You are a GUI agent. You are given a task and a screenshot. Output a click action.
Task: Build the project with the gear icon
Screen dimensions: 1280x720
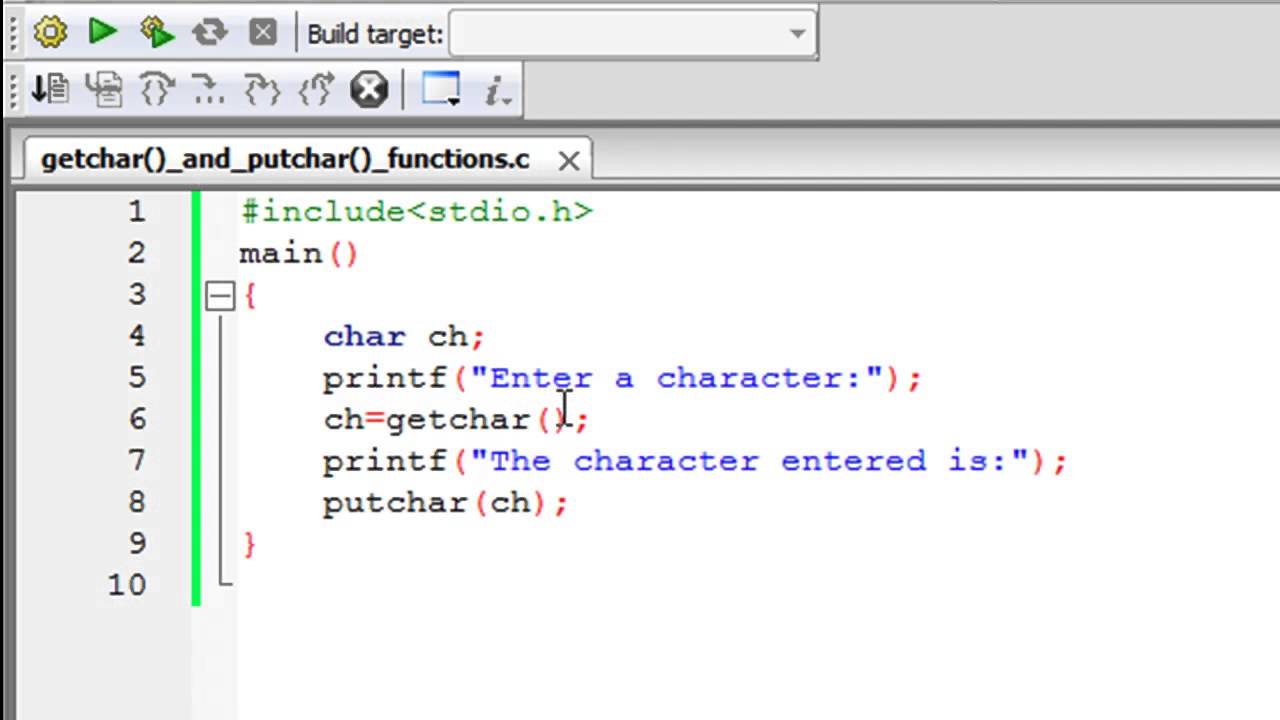click(x=50, y=32)
